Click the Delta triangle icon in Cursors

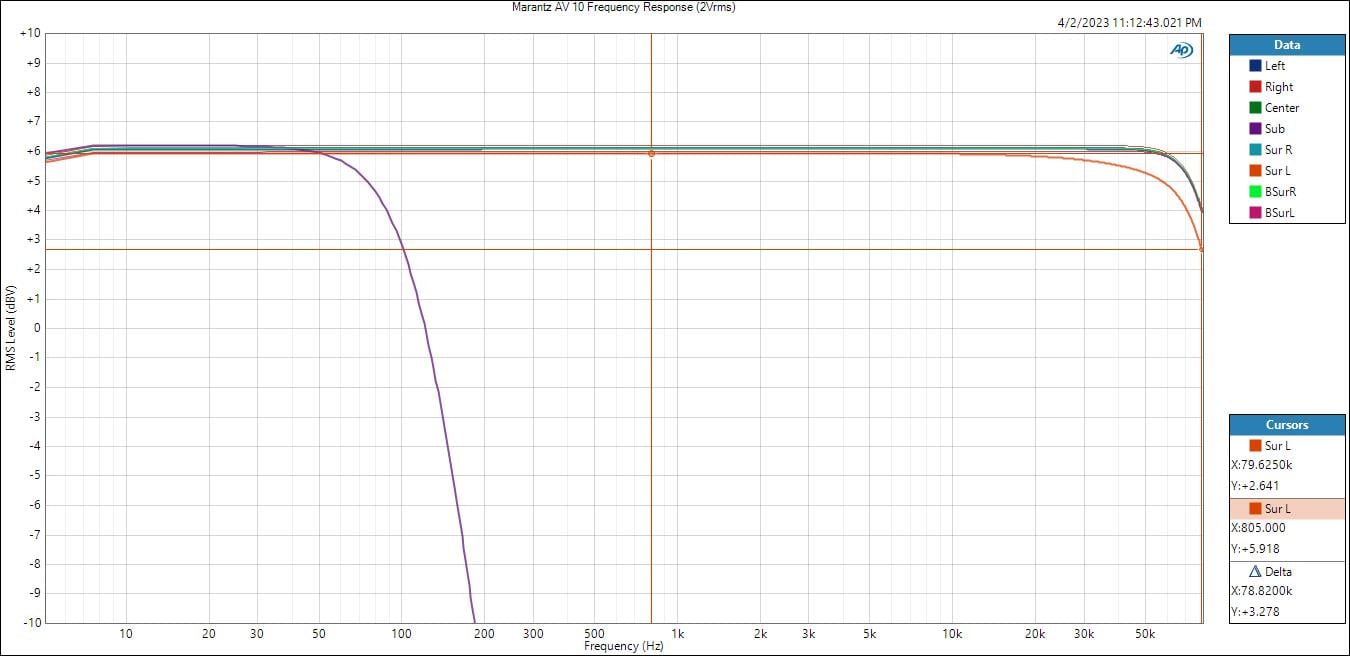point(1255,572)
